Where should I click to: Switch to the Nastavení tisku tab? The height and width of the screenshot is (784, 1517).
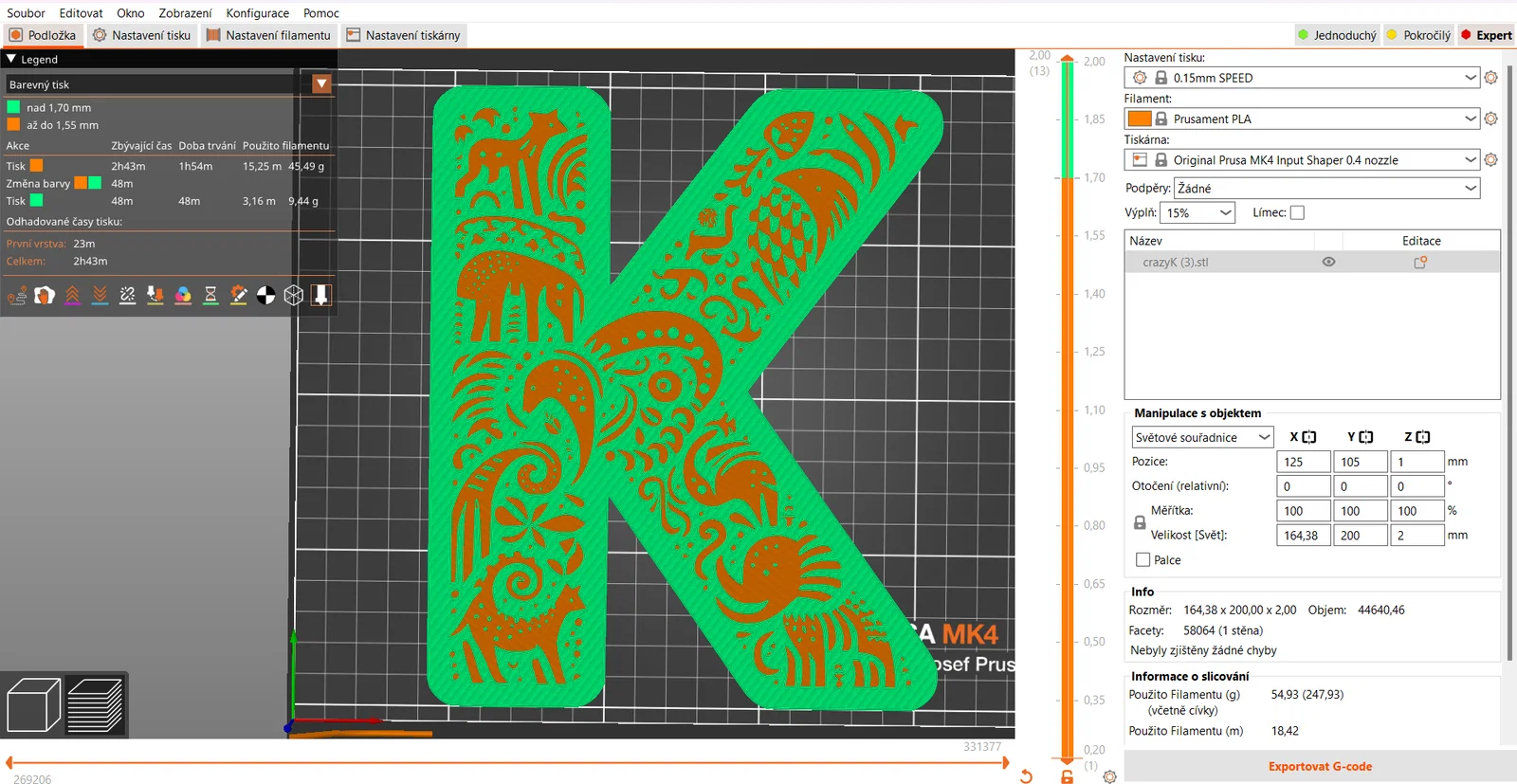pyautogui.click(x=141, y=35)
